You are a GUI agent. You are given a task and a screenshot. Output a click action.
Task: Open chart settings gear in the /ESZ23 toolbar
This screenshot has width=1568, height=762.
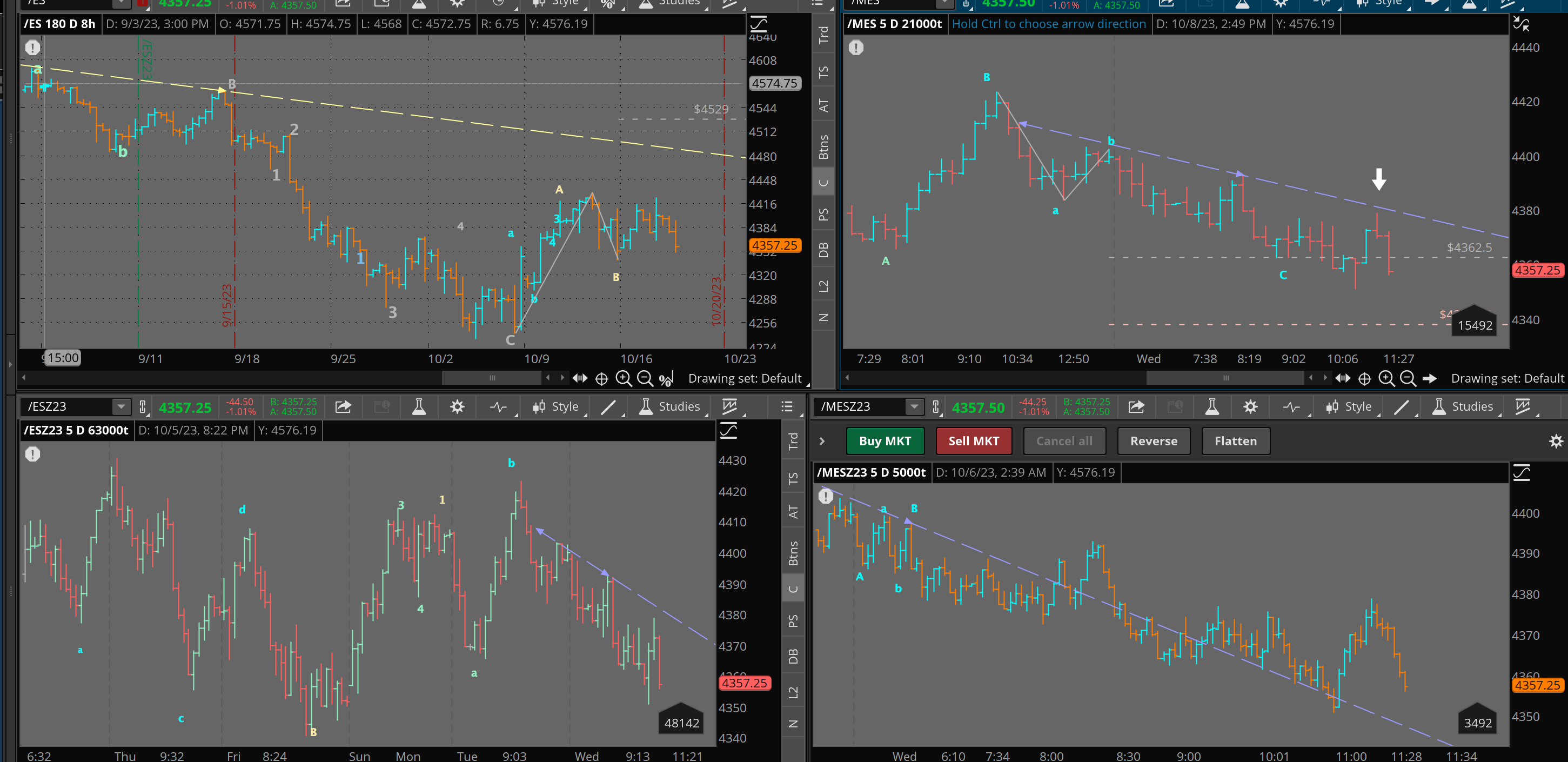coord(457,406)
